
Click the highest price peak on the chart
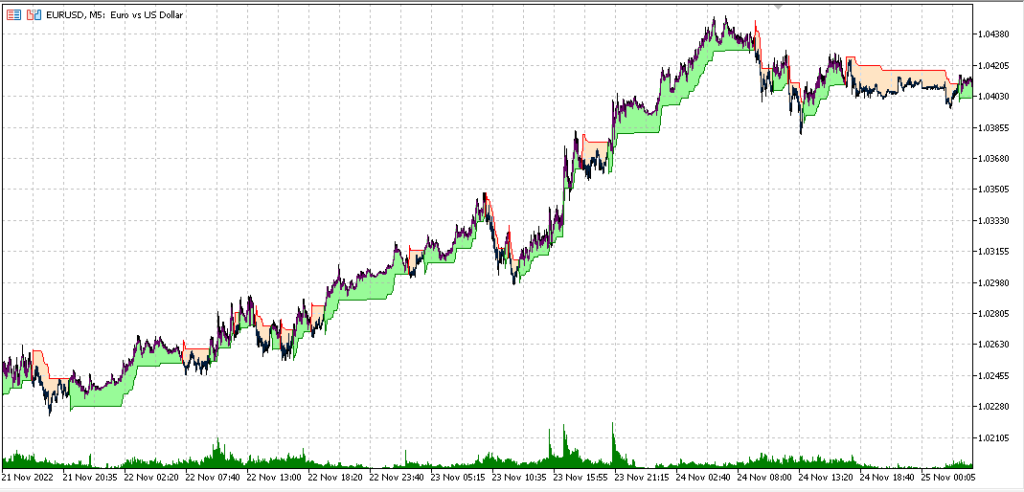pyautogui.click(x=715, y=17)
